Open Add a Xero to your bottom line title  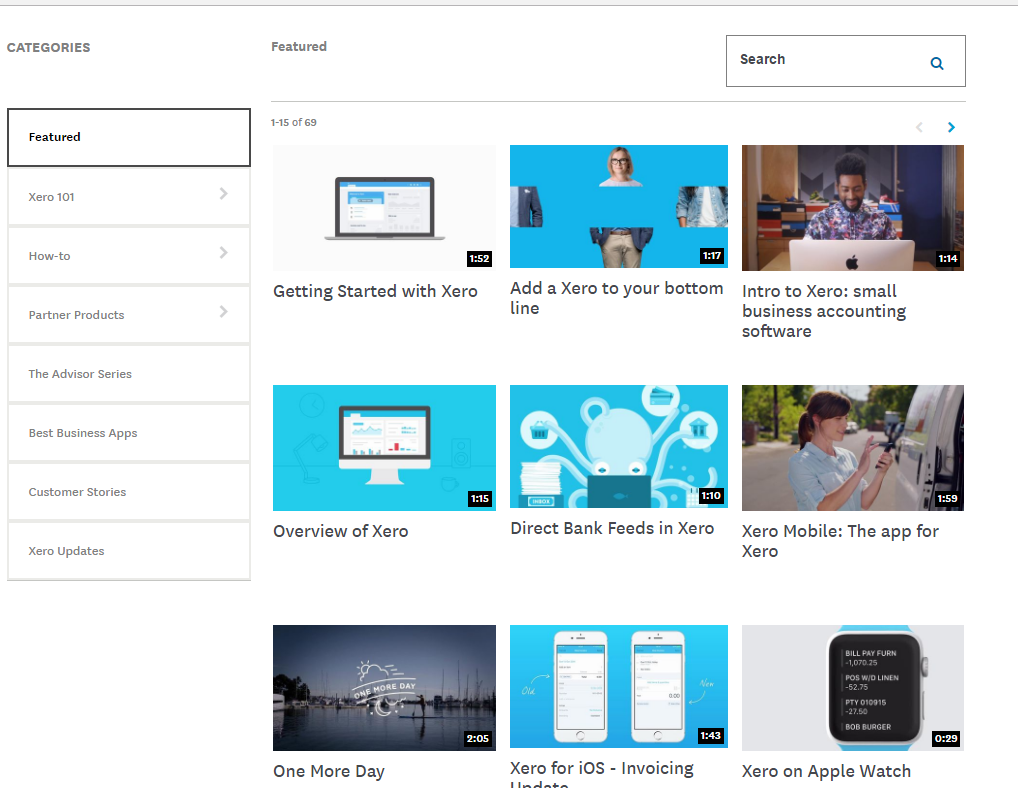point(616,299)
